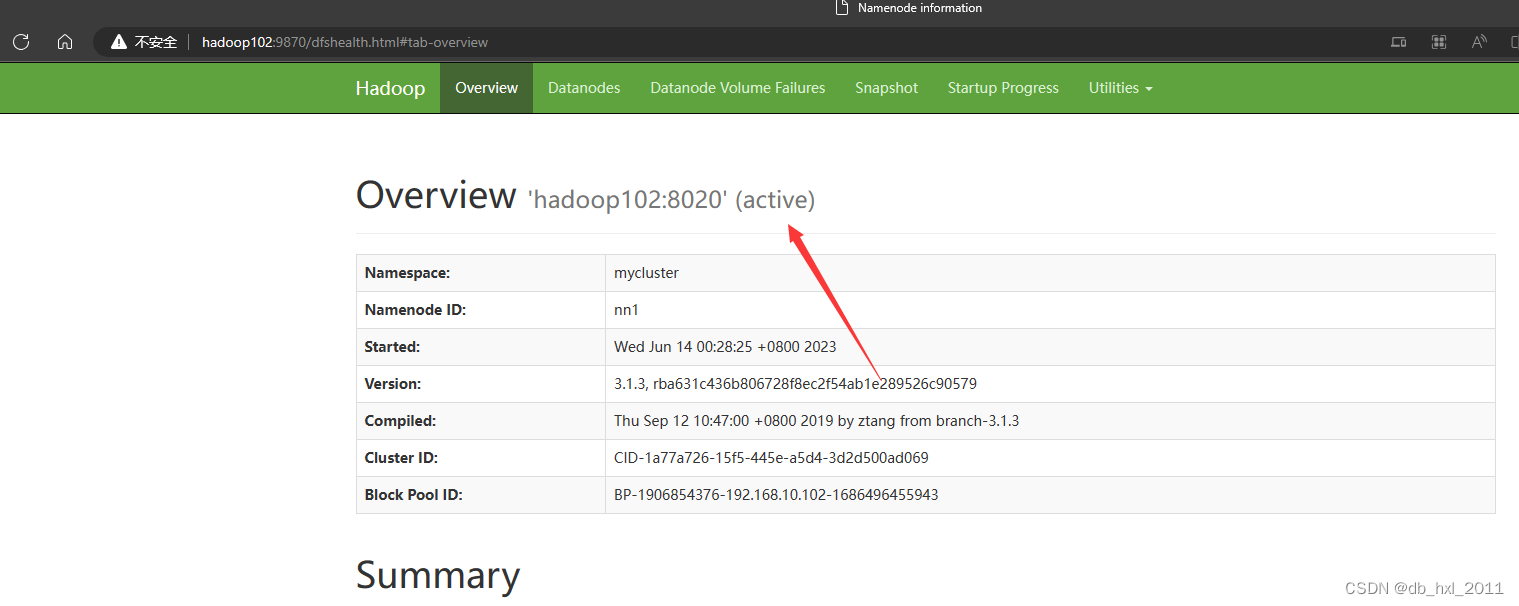Click the Block Pool ID value cell

(x=776, y=494)
